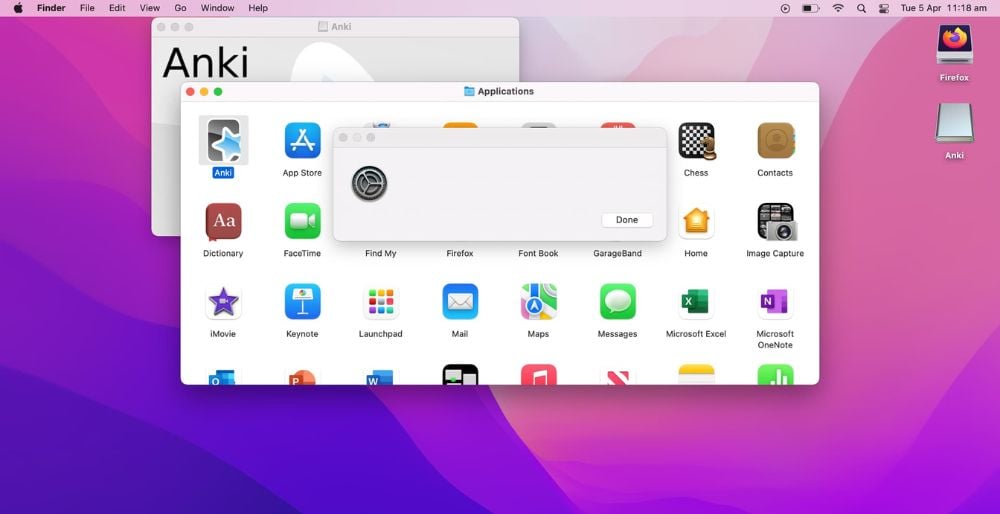Viewport: 1000px width, 514px height.
Task: Open the Edit menu
Action: tap(117, 8)
